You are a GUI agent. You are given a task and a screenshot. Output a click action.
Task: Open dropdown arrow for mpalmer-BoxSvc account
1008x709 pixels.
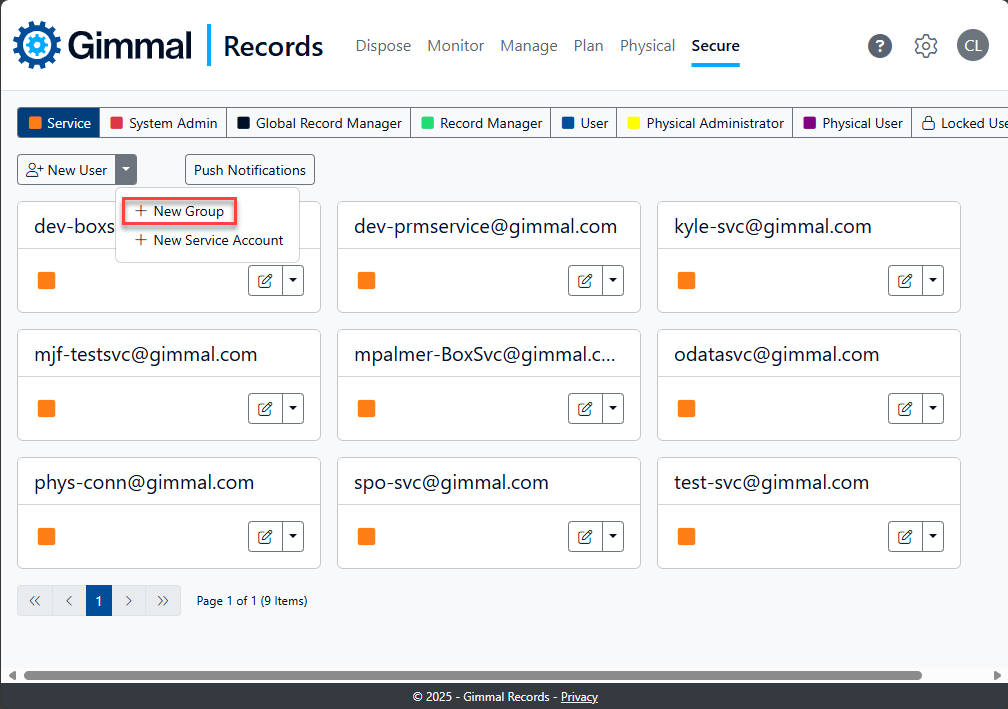click(612, 408)
